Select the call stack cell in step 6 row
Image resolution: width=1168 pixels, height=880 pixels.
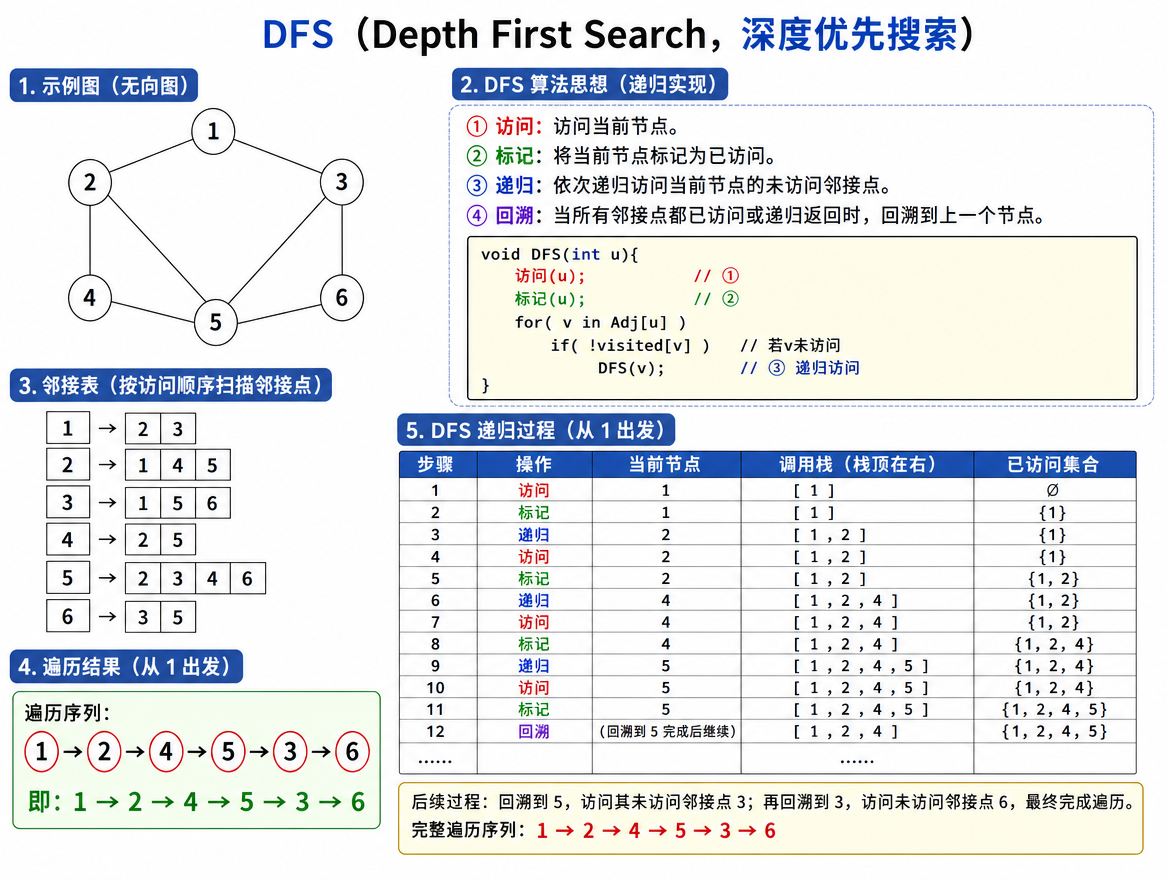pyautogui.click(x=857, y=600)
